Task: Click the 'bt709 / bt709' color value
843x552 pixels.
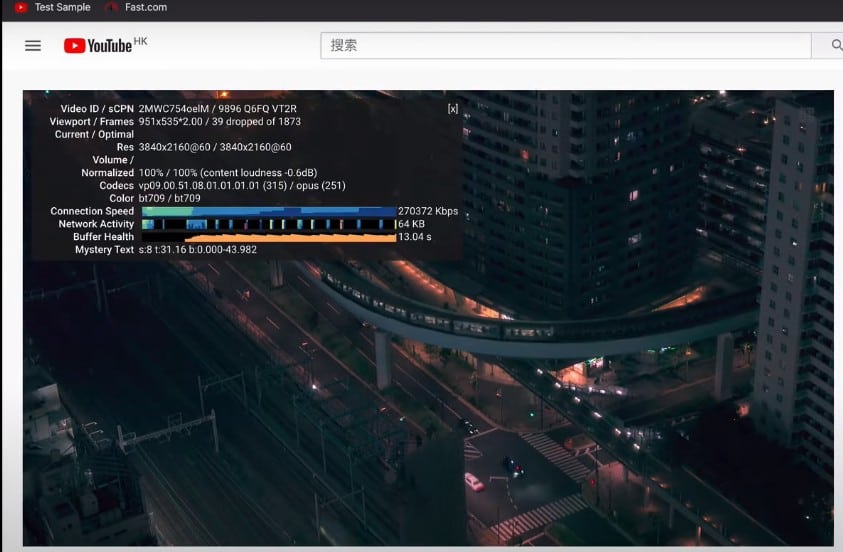Action: (x=169, y=198)
